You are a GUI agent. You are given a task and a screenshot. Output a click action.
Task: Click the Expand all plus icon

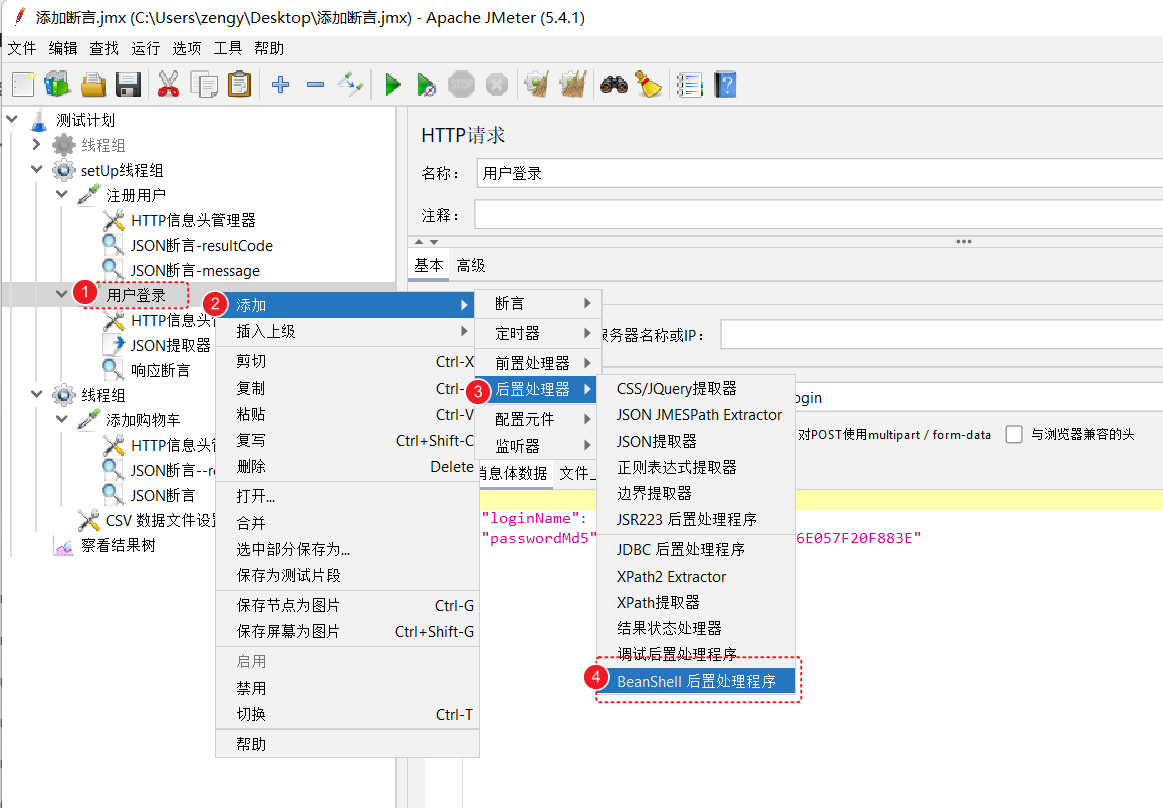(280, 85)
